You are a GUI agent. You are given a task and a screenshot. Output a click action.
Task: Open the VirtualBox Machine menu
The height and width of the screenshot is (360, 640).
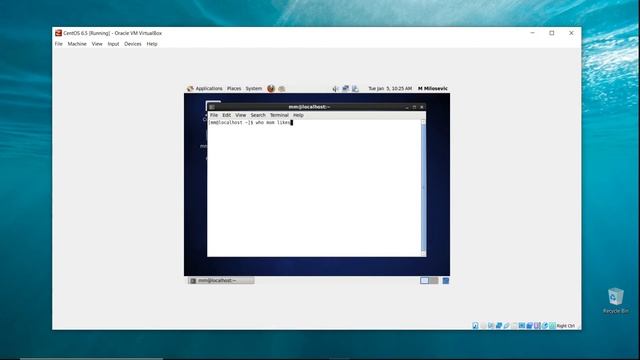pos(77,44)
